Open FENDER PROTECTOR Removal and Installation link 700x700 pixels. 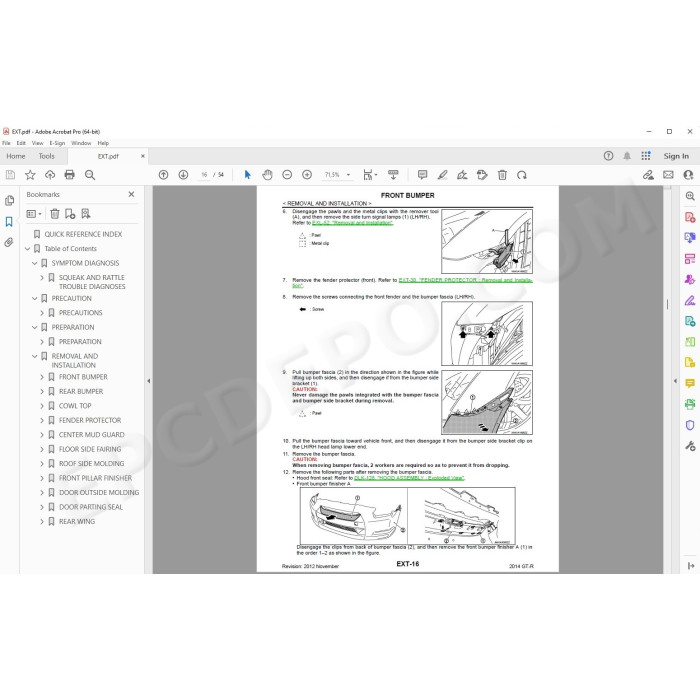(465, 280)
